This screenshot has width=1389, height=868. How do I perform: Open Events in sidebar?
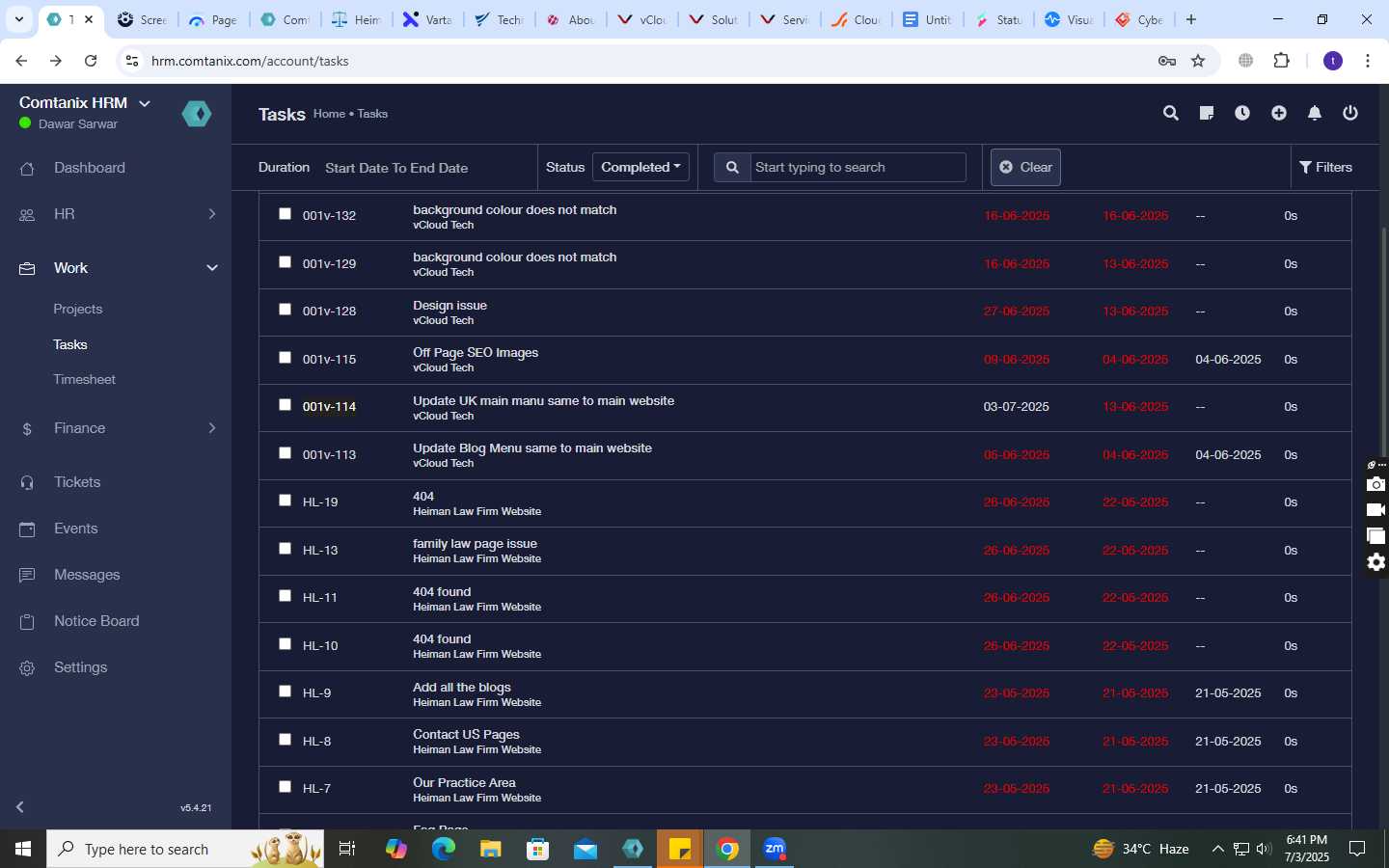click(76, 529)
